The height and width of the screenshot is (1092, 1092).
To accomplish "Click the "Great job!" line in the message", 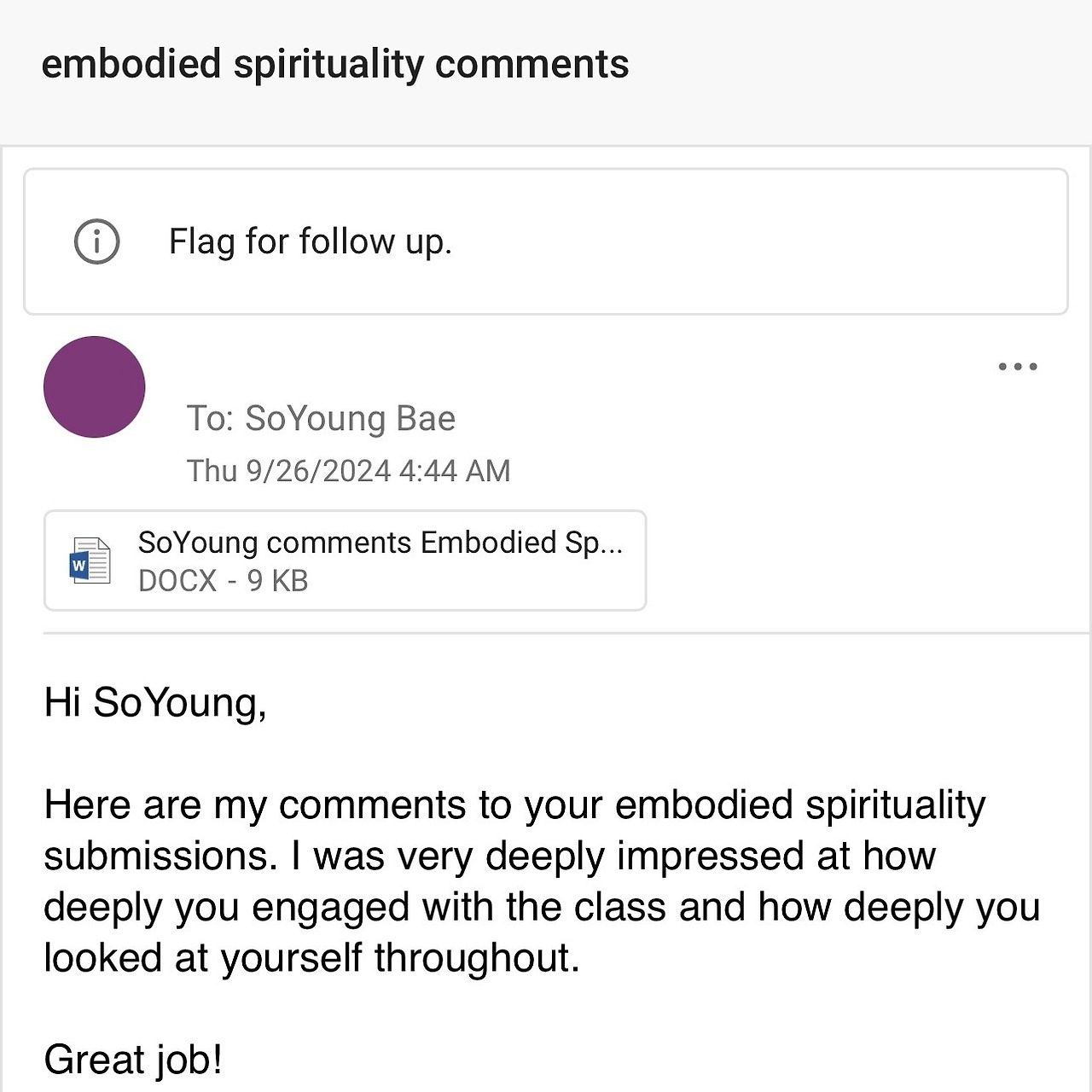I will [x=133, y=1060].
